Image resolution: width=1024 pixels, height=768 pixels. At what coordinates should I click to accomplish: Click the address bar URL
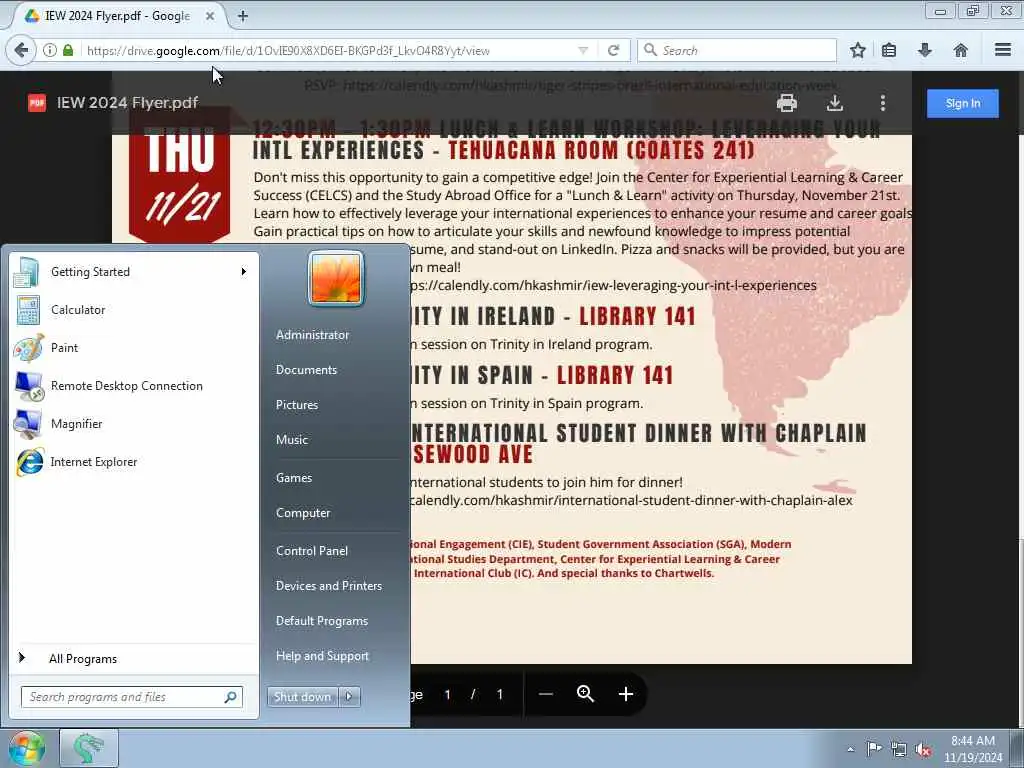(288, 51)
